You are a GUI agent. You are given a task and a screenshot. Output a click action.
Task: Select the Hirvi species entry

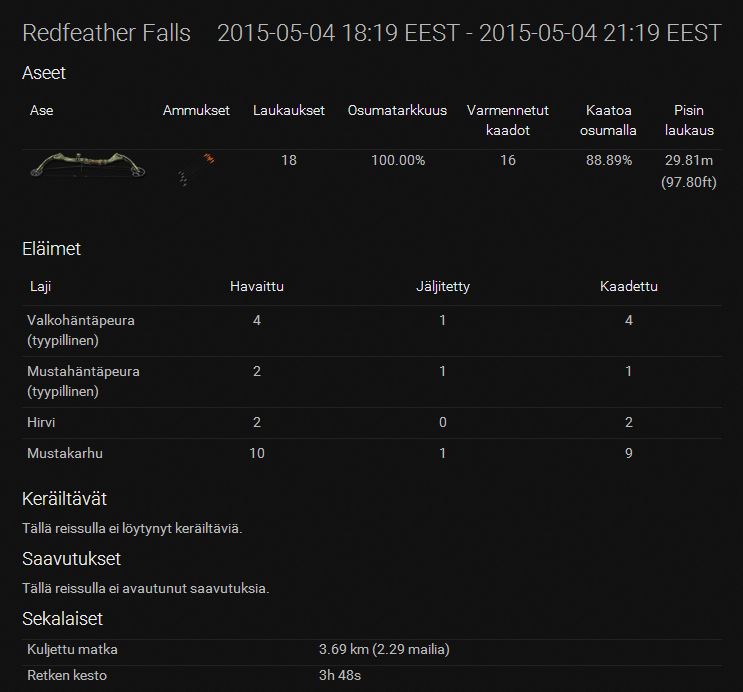42,423
